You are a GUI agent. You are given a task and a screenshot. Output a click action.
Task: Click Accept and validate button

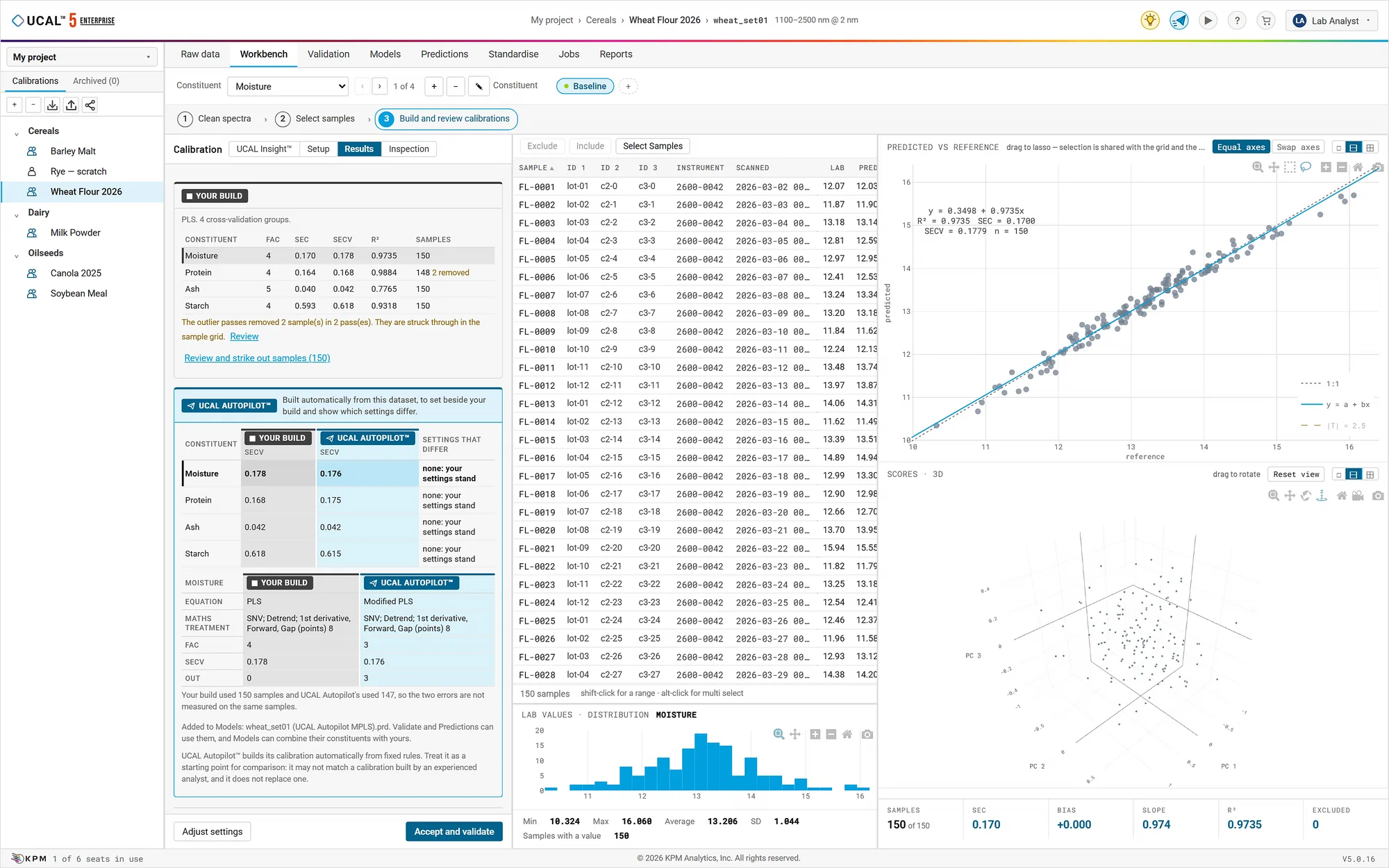click(454, 831)
